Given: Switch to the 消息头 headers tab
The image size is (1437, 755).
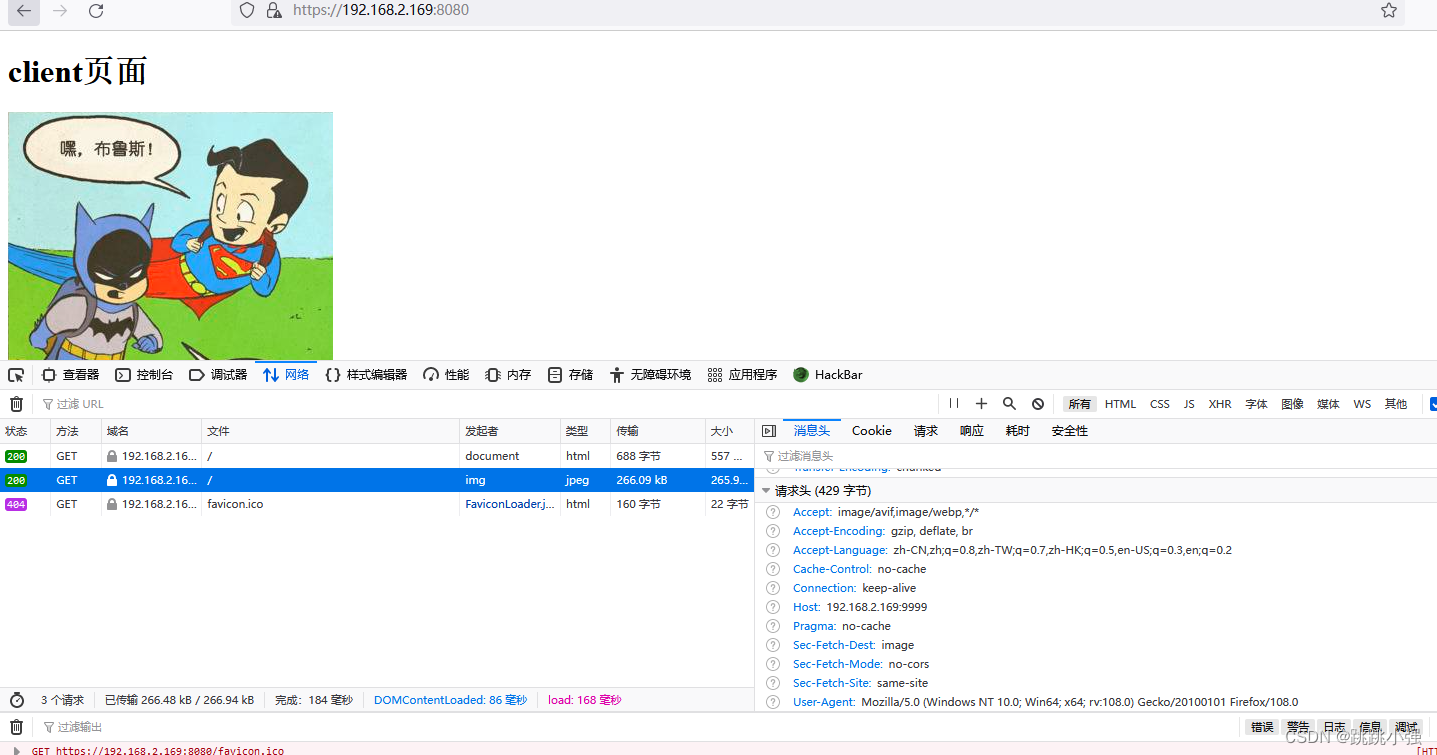Looking at the screenshot, I should tap(812, 431).
